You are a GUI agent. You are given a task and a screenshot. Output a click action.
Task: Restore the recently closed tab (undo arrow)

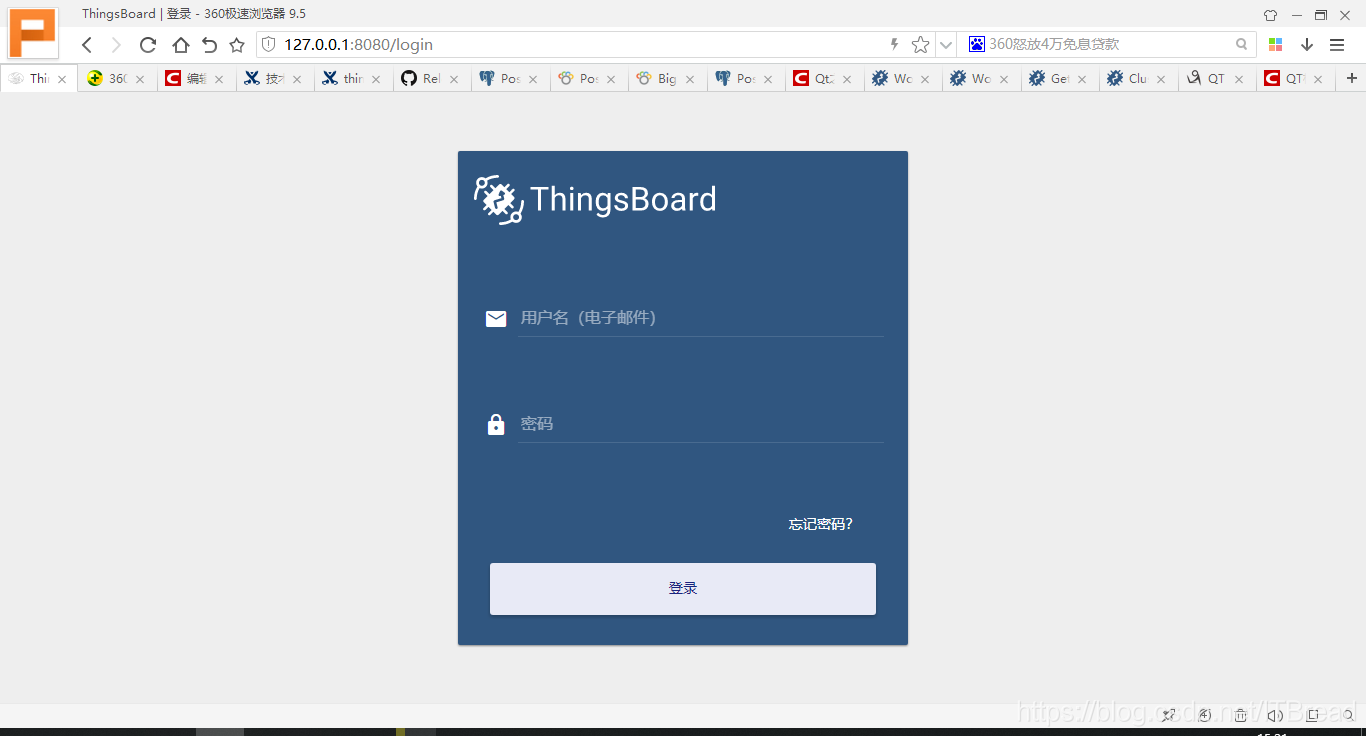click(x=209, y=45)
